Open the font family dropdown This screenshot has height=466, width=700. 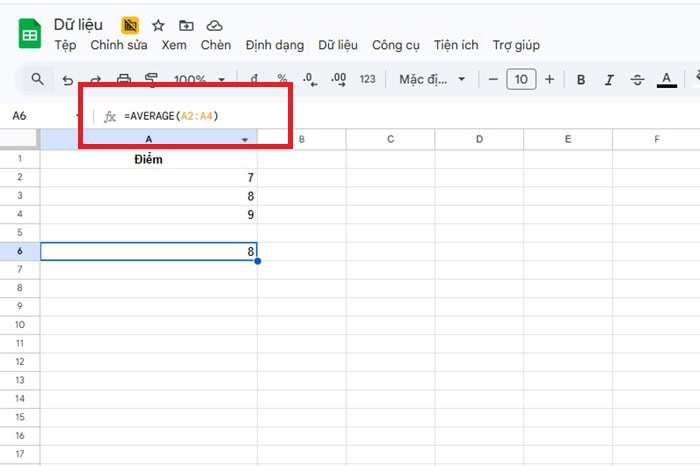click(432, 79)
